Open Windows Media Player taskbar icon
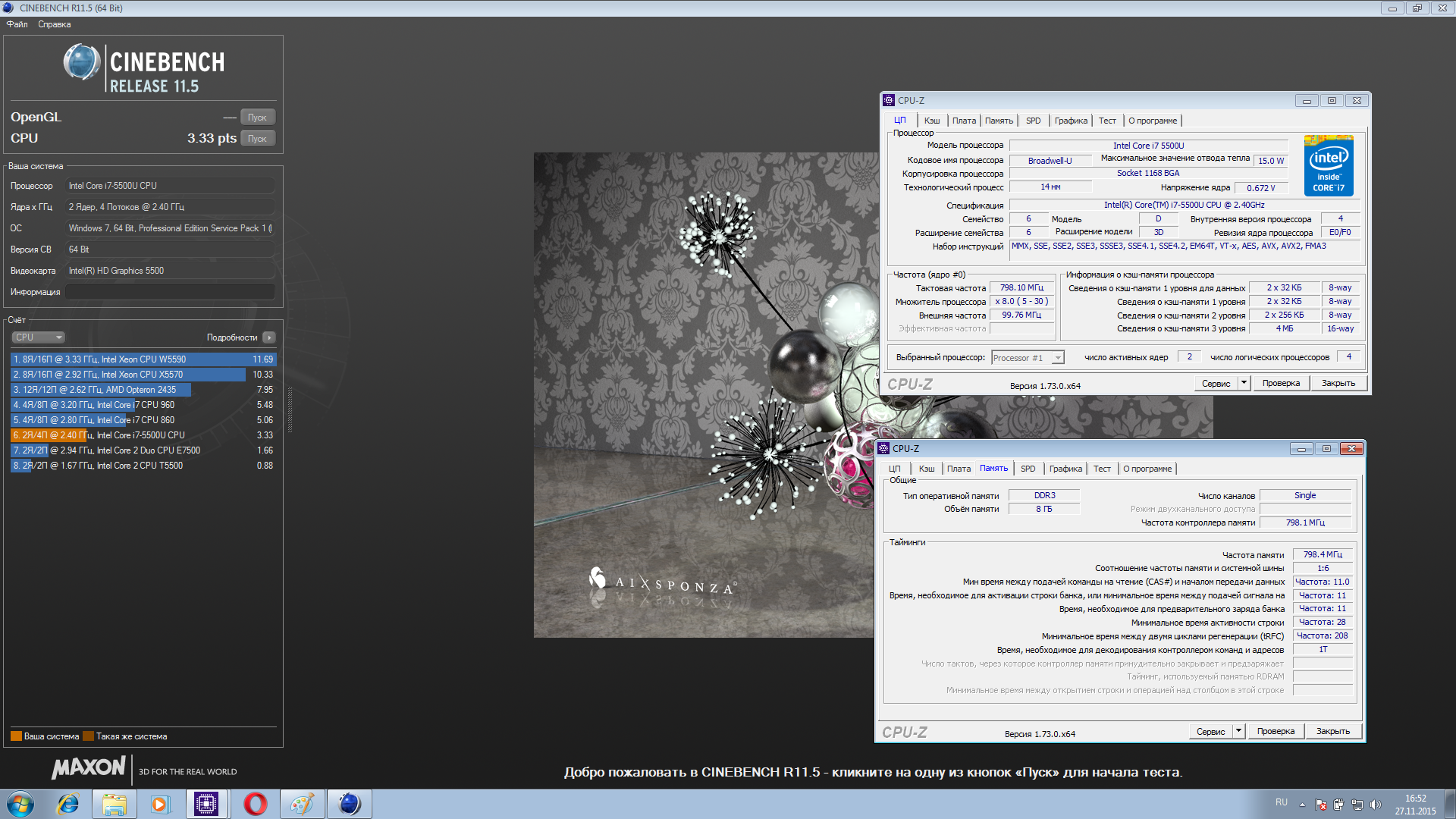Image resolution: width=1456 pixels, height=819 pixels. tap(160, 804)
